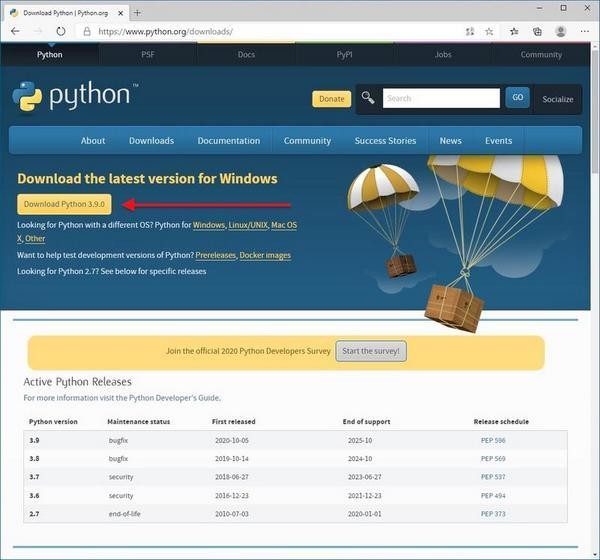Follow the Windows OS link
Image resolution: width=600 pixels, height=560 pixels.
pyautogui.click(x=209, y=225)
